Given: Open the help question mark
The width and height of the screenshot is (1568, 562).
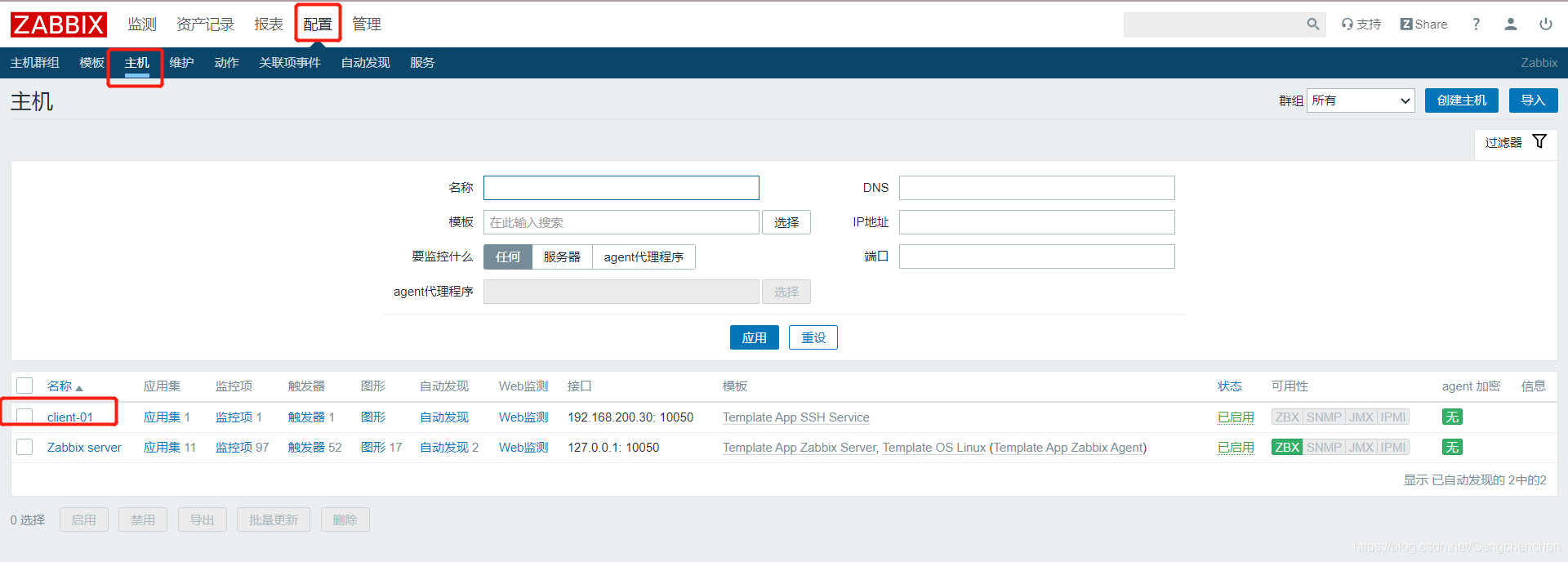Looking at the screenshot, I should pos(1476,25).
